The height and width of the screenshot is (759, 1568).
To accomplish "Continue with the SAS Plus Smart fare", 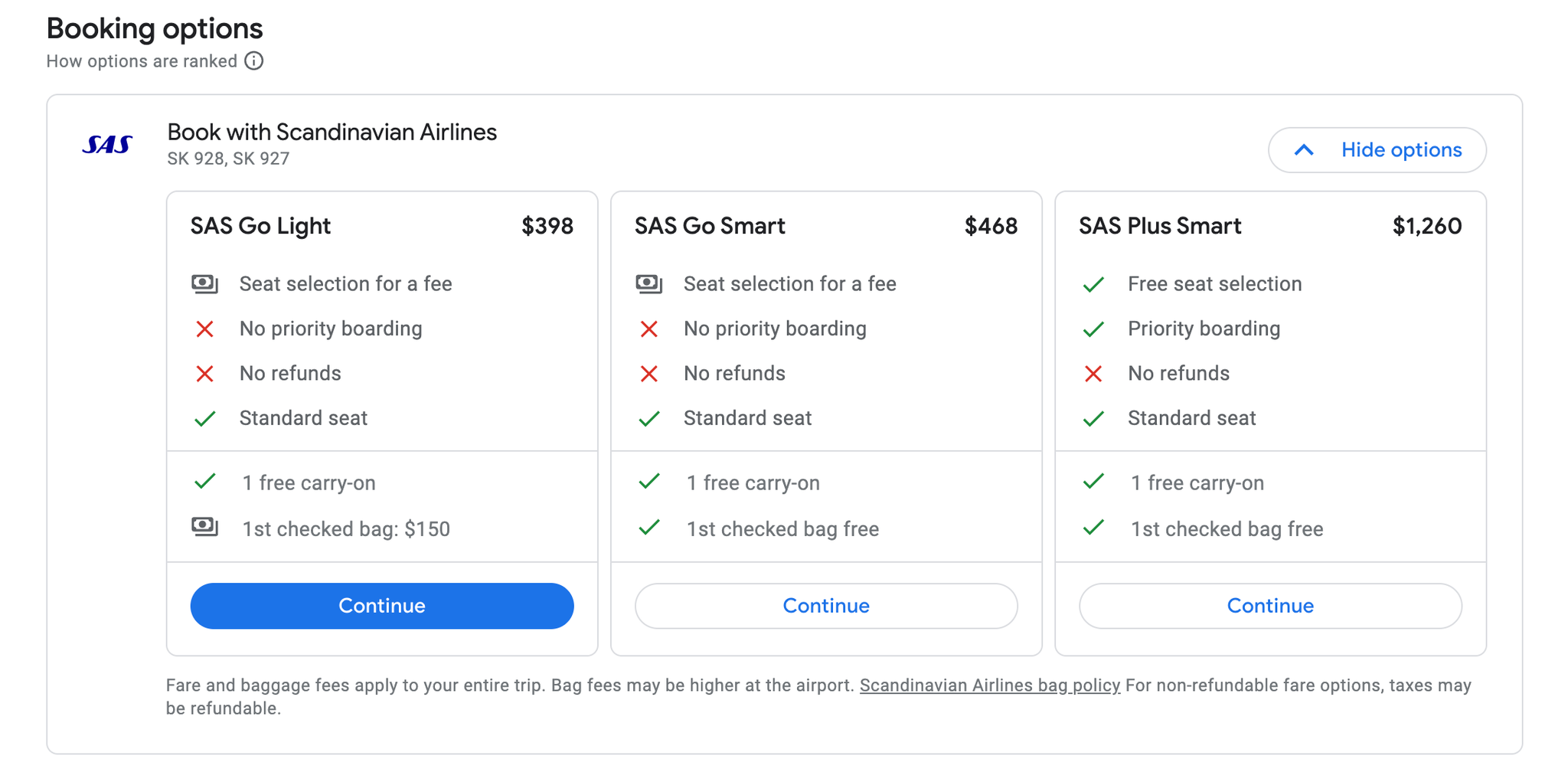I will 1269,605.
